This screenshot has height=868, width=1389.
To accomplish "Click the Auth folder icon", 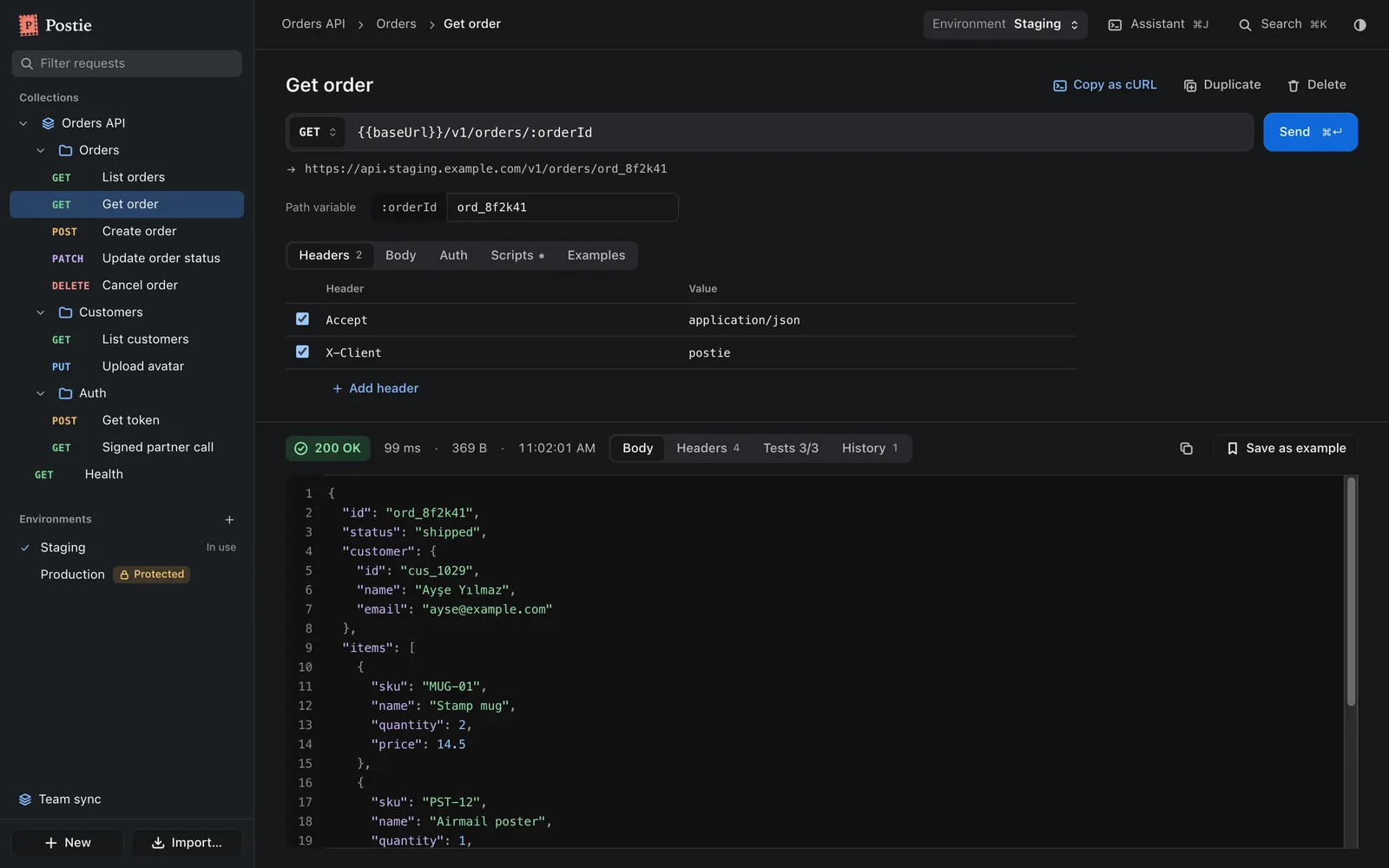I will pyautogui.click(x=65, y=393).
